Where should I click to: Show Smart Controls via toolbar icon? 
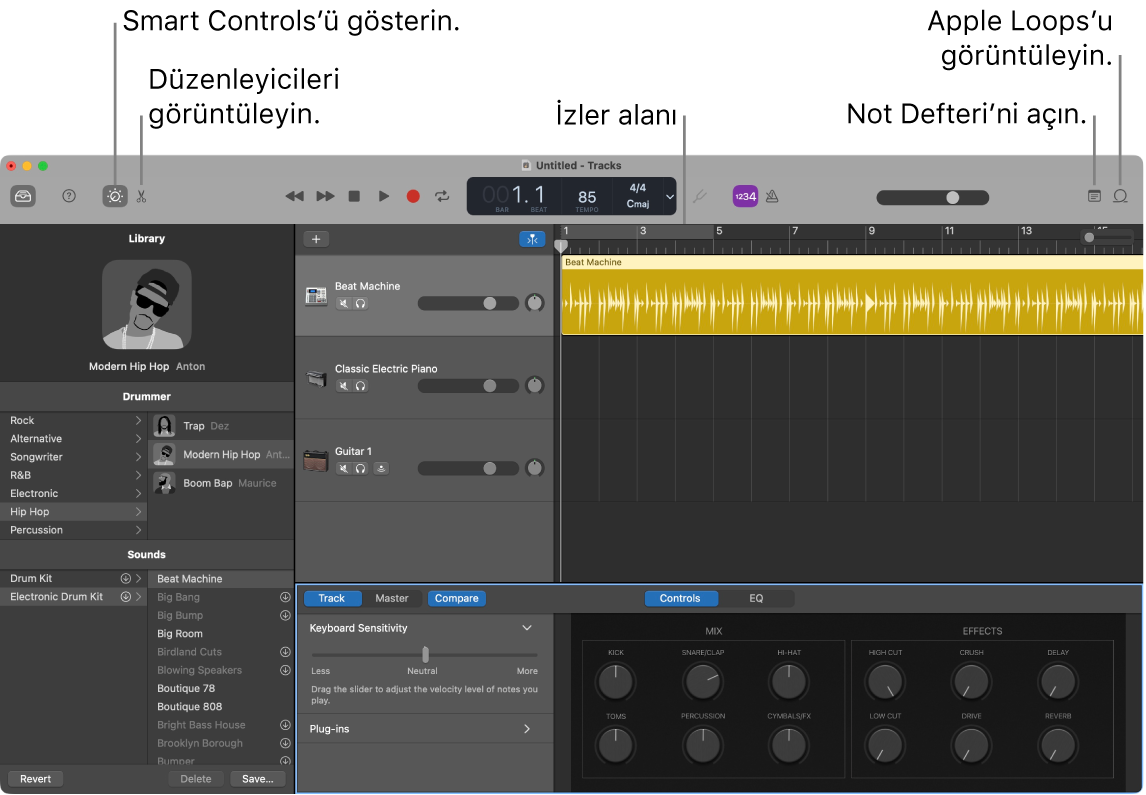pos(114,196)
